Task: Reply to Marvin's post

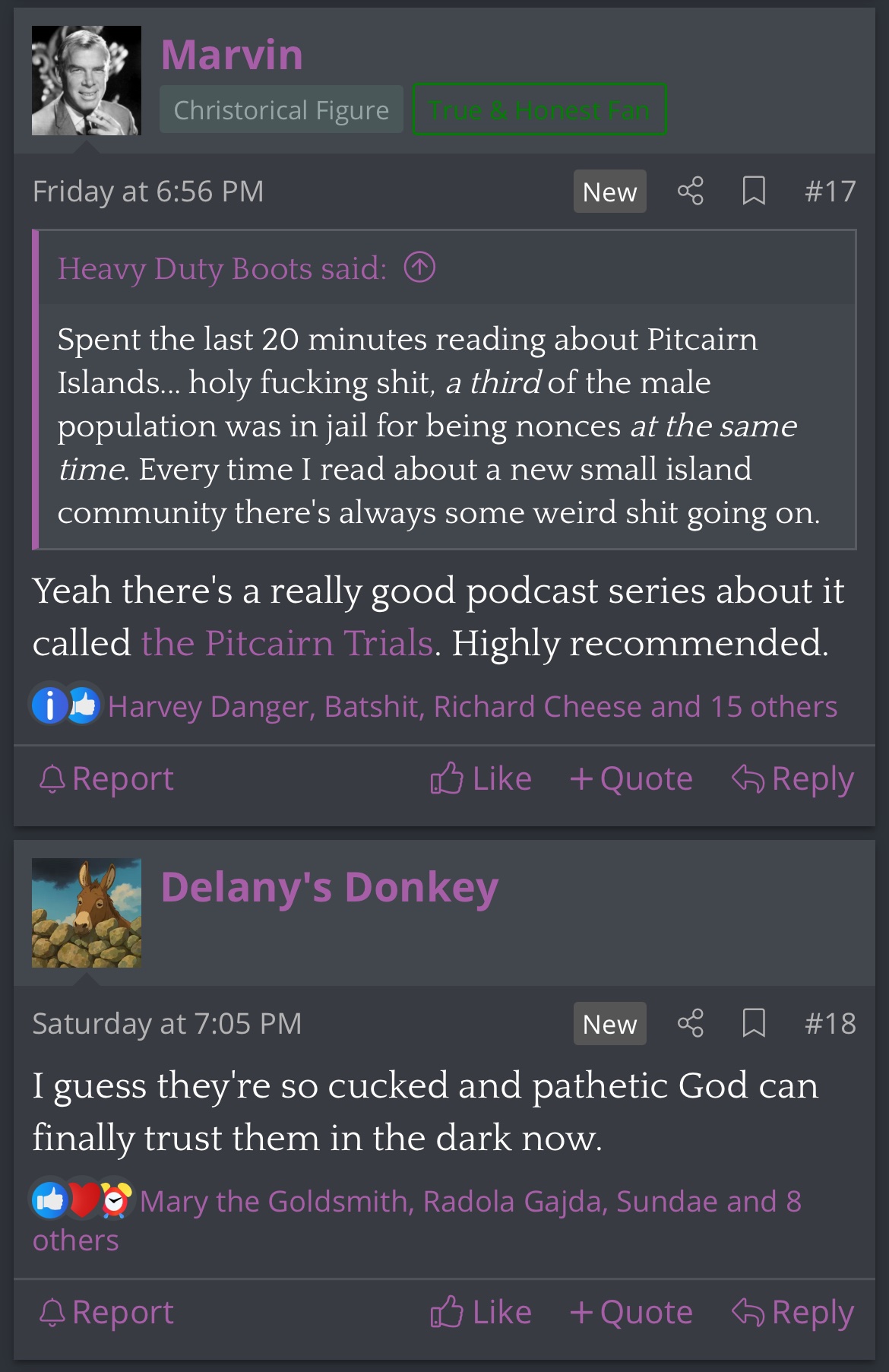Action: pos(793,778)
